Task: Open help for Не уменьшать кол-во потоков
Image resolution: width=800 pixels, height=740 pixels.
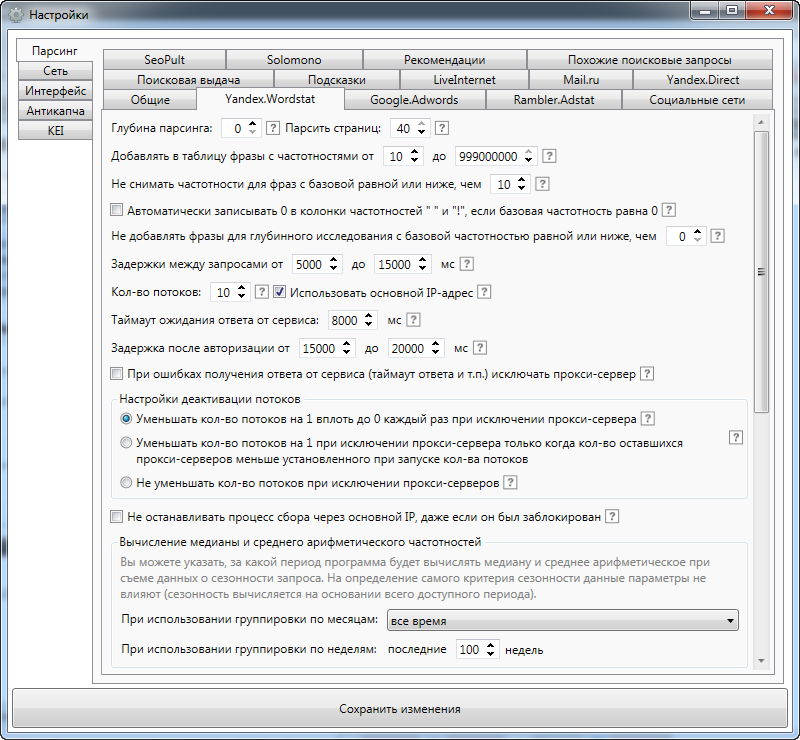Action: (510, 482)
